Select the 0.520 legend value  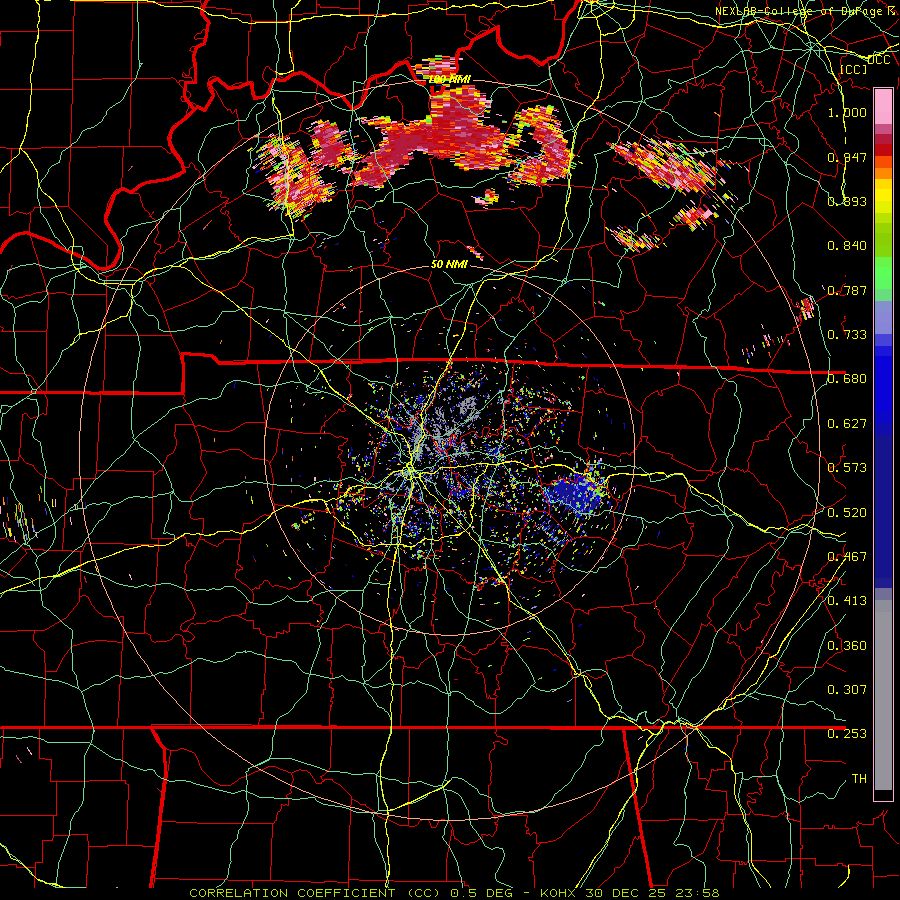tap(847, 513)
